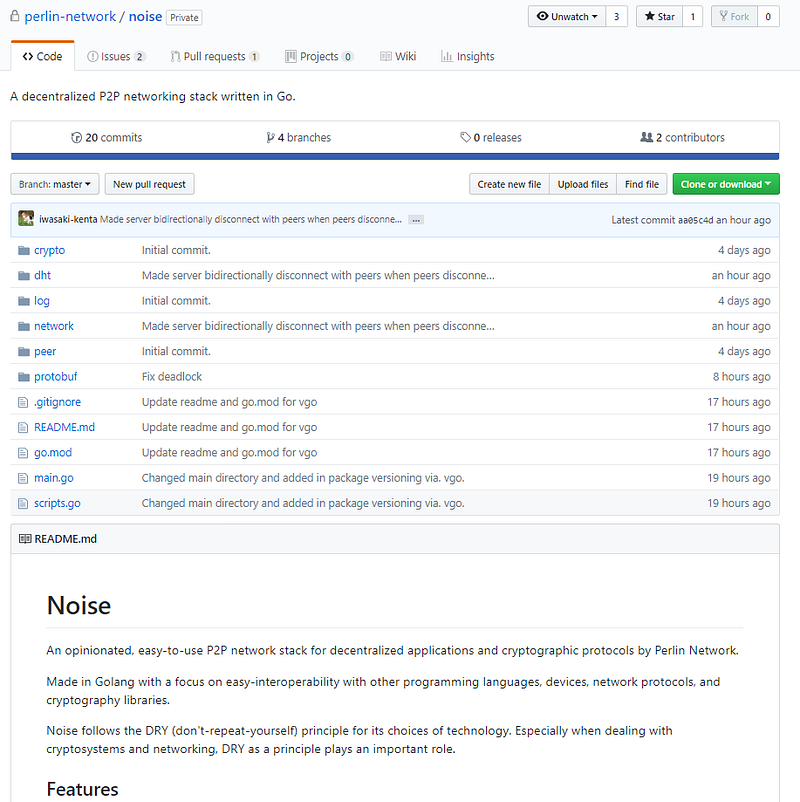Click the peer folder icon
This screenshot has width=800, height=802.
pos(24,351)
